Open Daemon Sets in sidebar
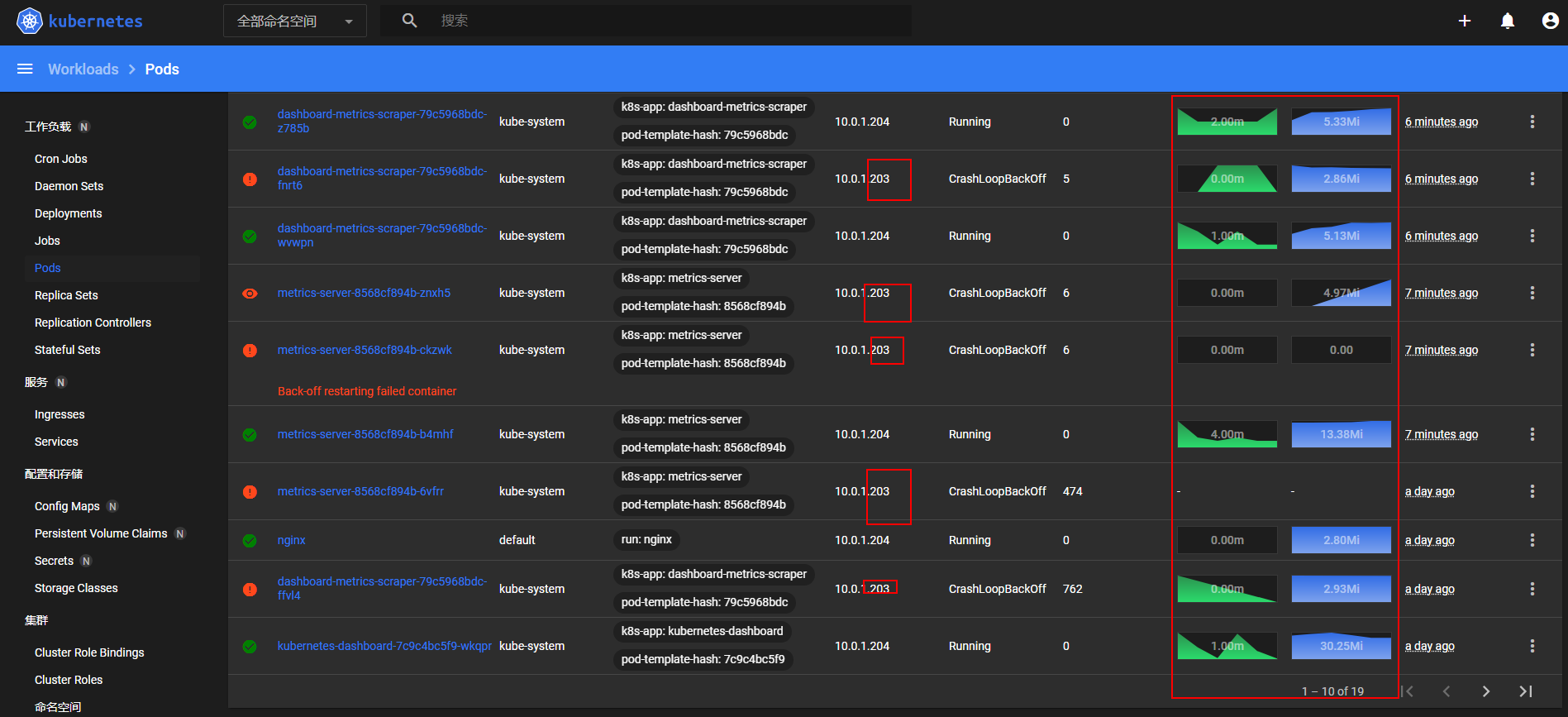This screenshot has width=1568, height=717. [x=69, y=186]
